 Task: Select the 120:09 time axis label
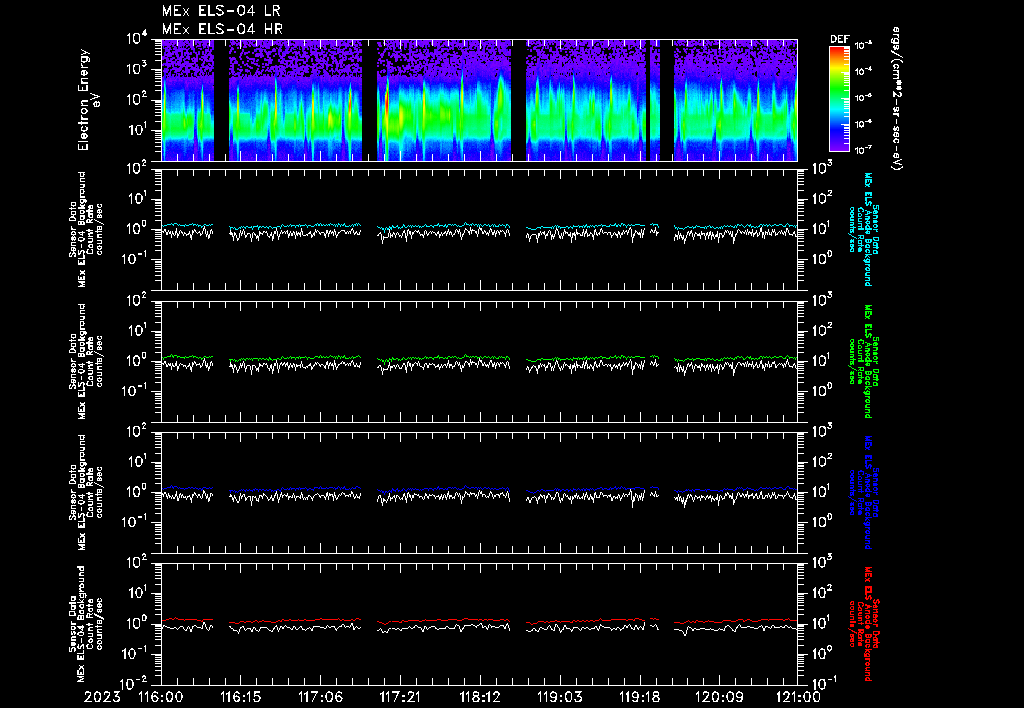[x=720, y=695]
